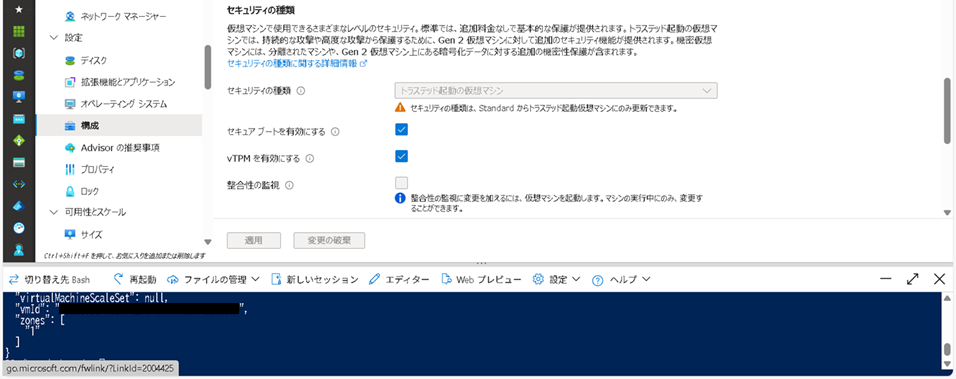This screenshot has height=379, width=956.
Task: Collapse the 可用性とスケール section
Action: tap(54, 213)
